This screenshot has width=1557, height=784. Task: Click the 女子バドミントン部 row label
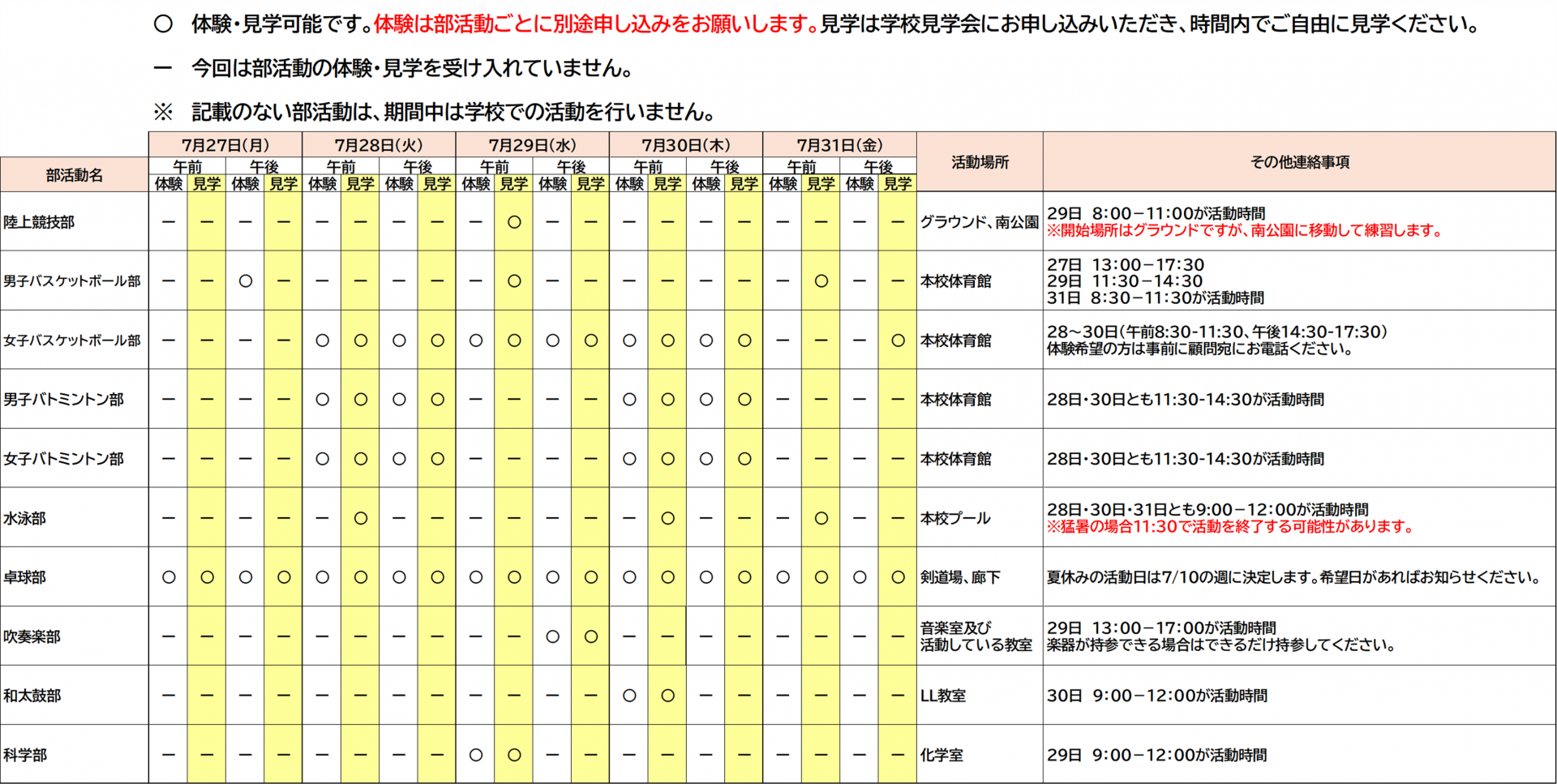(63, 459)
